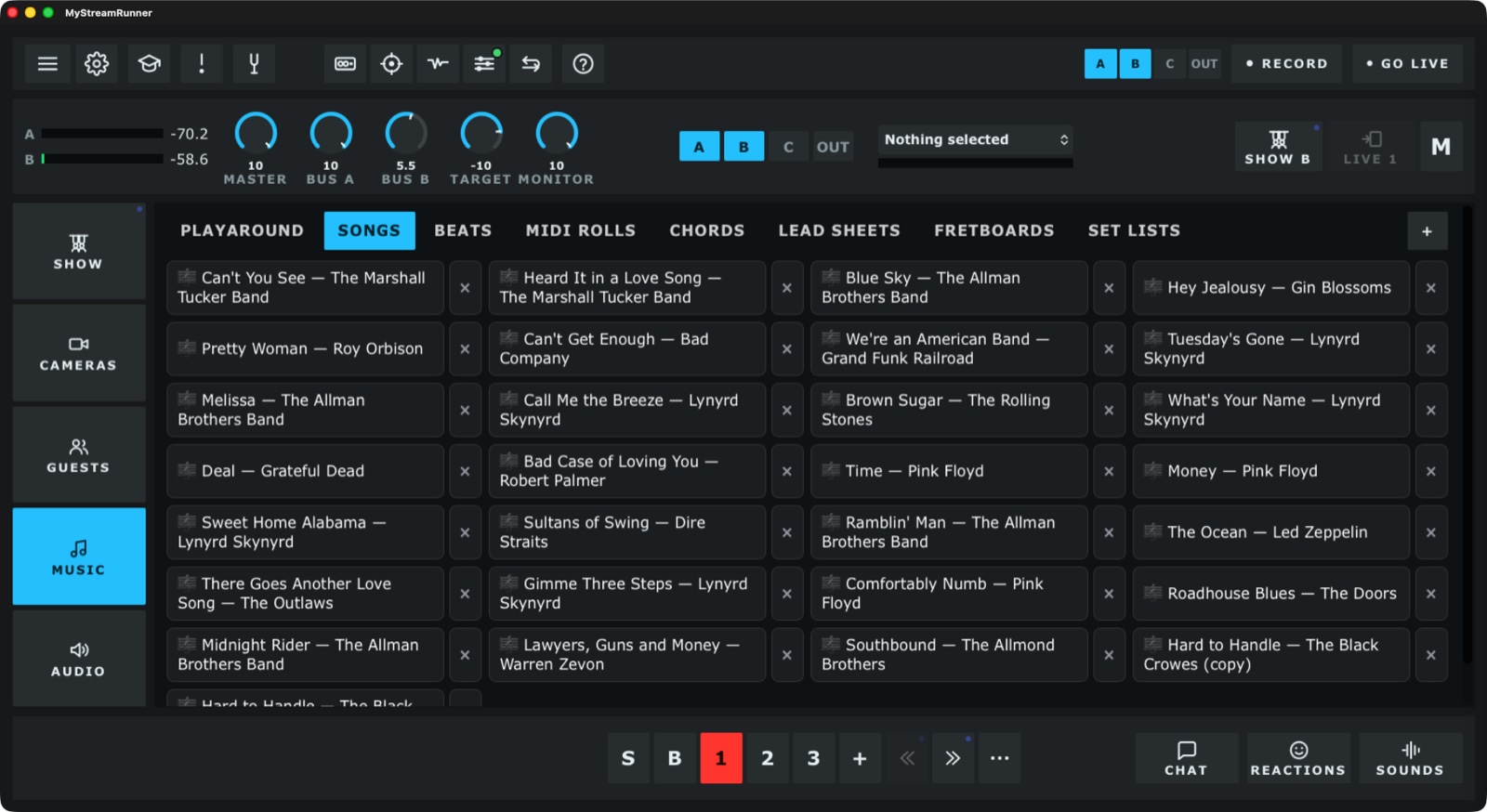The image size is (1487, 812).
Task: Toggle routing B next to Nothing selected
Action: (x=743, y=147)
